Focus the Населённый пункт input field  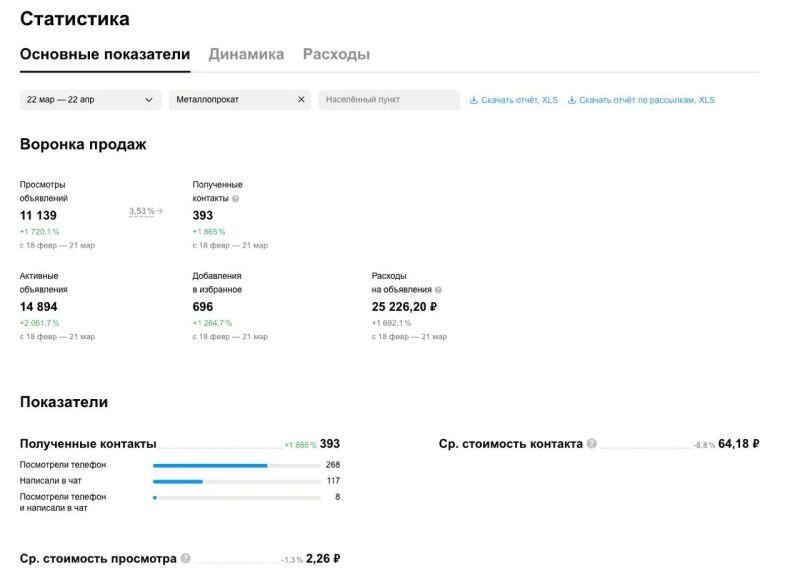pyautogui.click(x=389, y=100)
